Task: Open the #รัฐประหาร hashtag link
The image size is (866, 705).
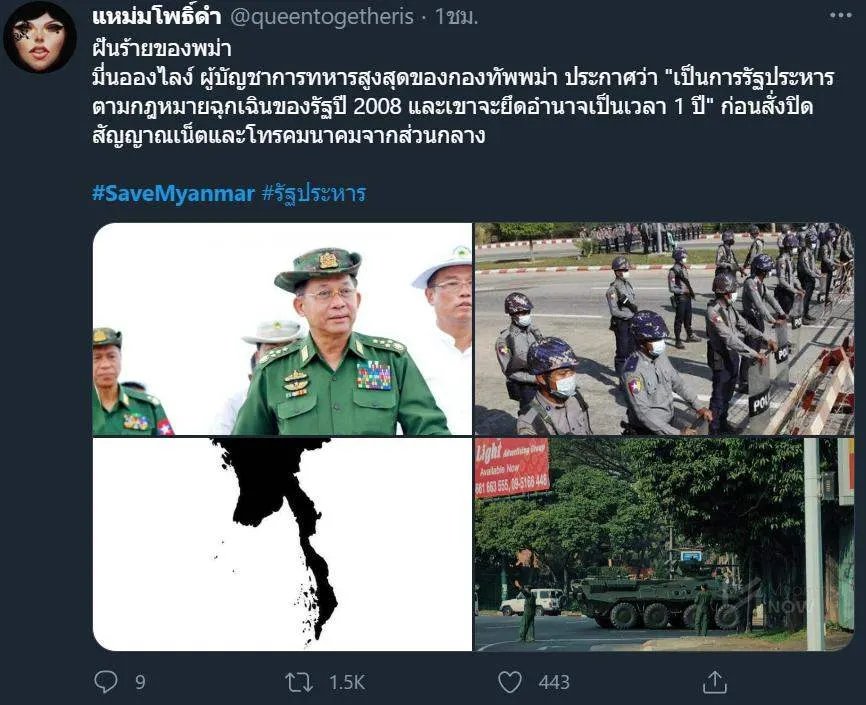Action: coord(314,194)
